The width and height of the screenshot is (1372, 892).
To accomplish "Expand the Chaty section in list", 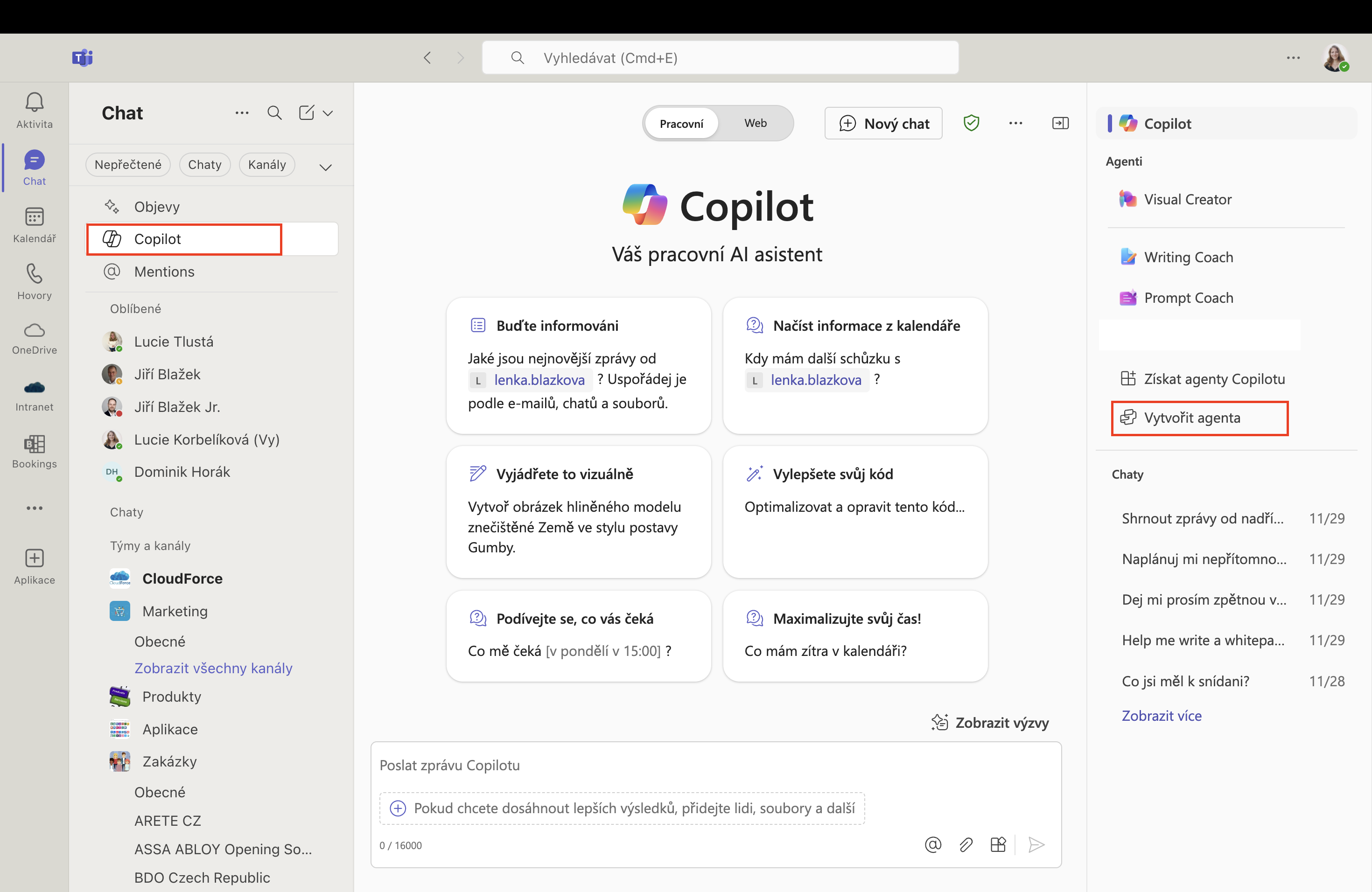I will pyautogui.click(x=127, y=512).
